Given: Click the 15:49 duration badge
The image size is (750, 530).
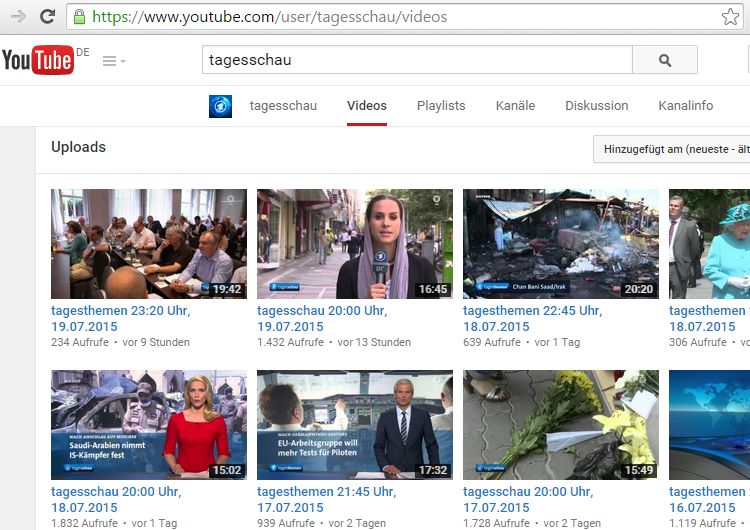Looking at the screenshot, I should pos(639,470).
